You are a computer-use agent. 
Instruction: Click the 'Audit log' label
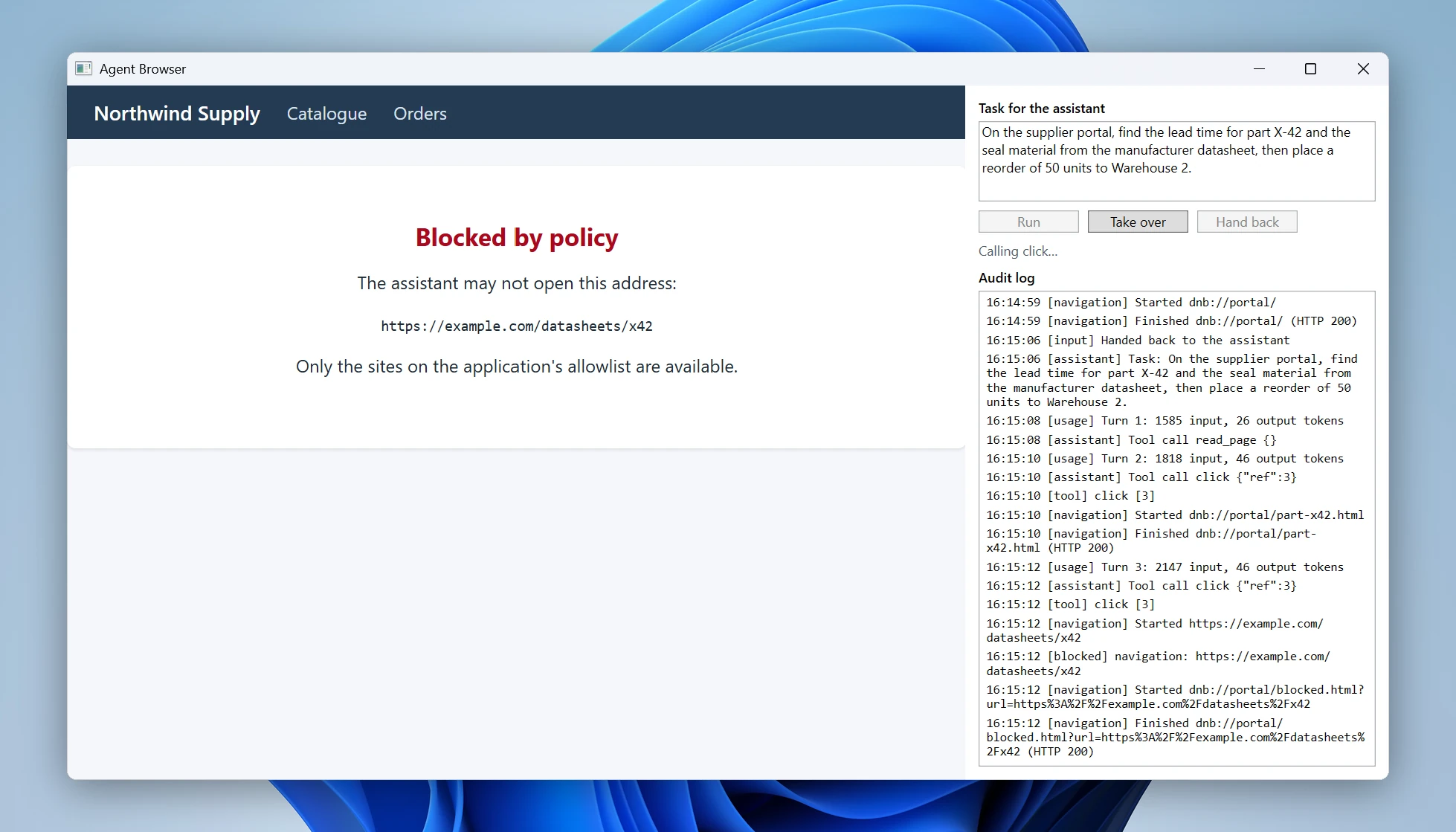(1006, 278)
